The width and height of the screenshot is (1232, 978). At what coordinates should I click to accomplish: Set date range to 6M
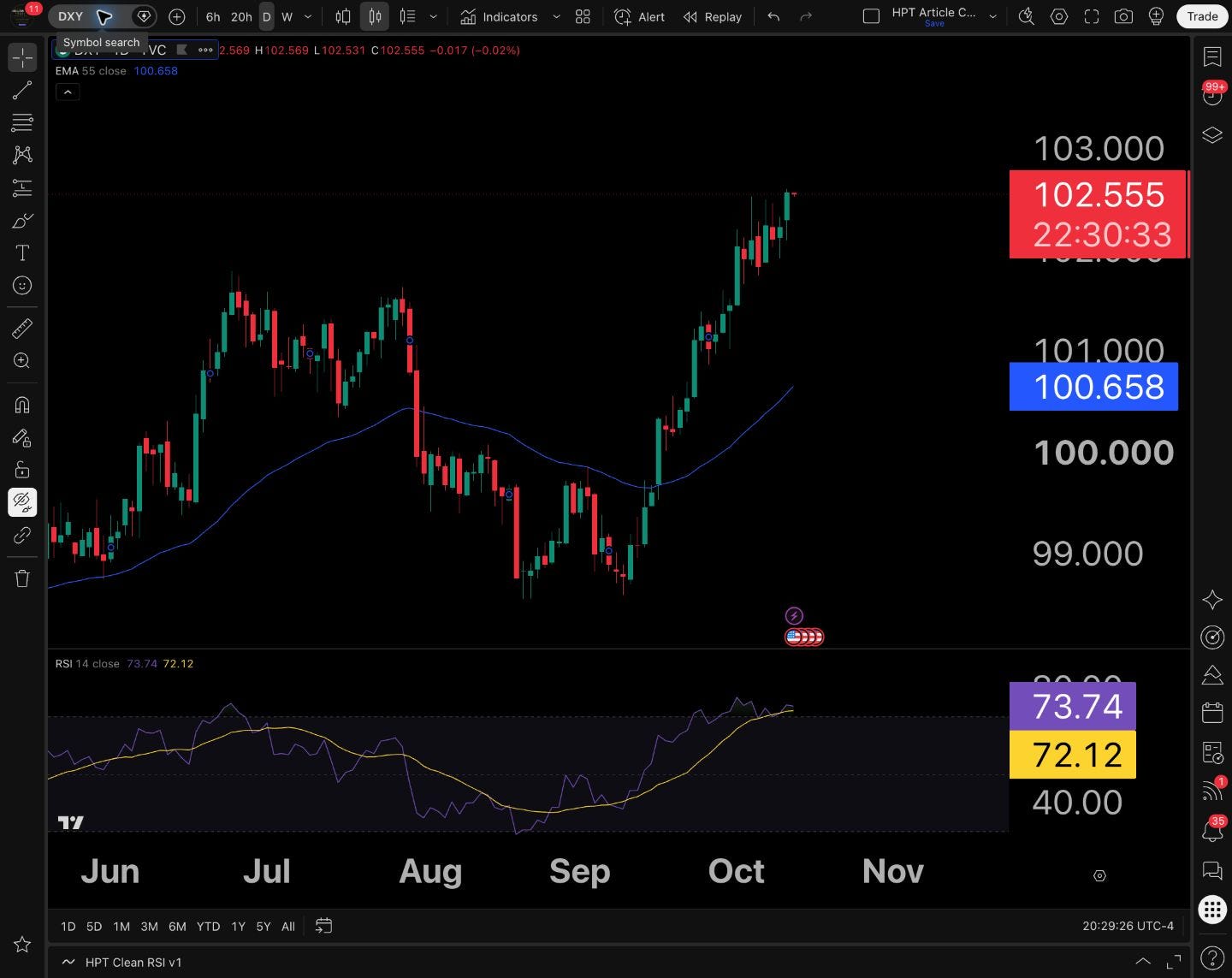[x=177, y=927]
